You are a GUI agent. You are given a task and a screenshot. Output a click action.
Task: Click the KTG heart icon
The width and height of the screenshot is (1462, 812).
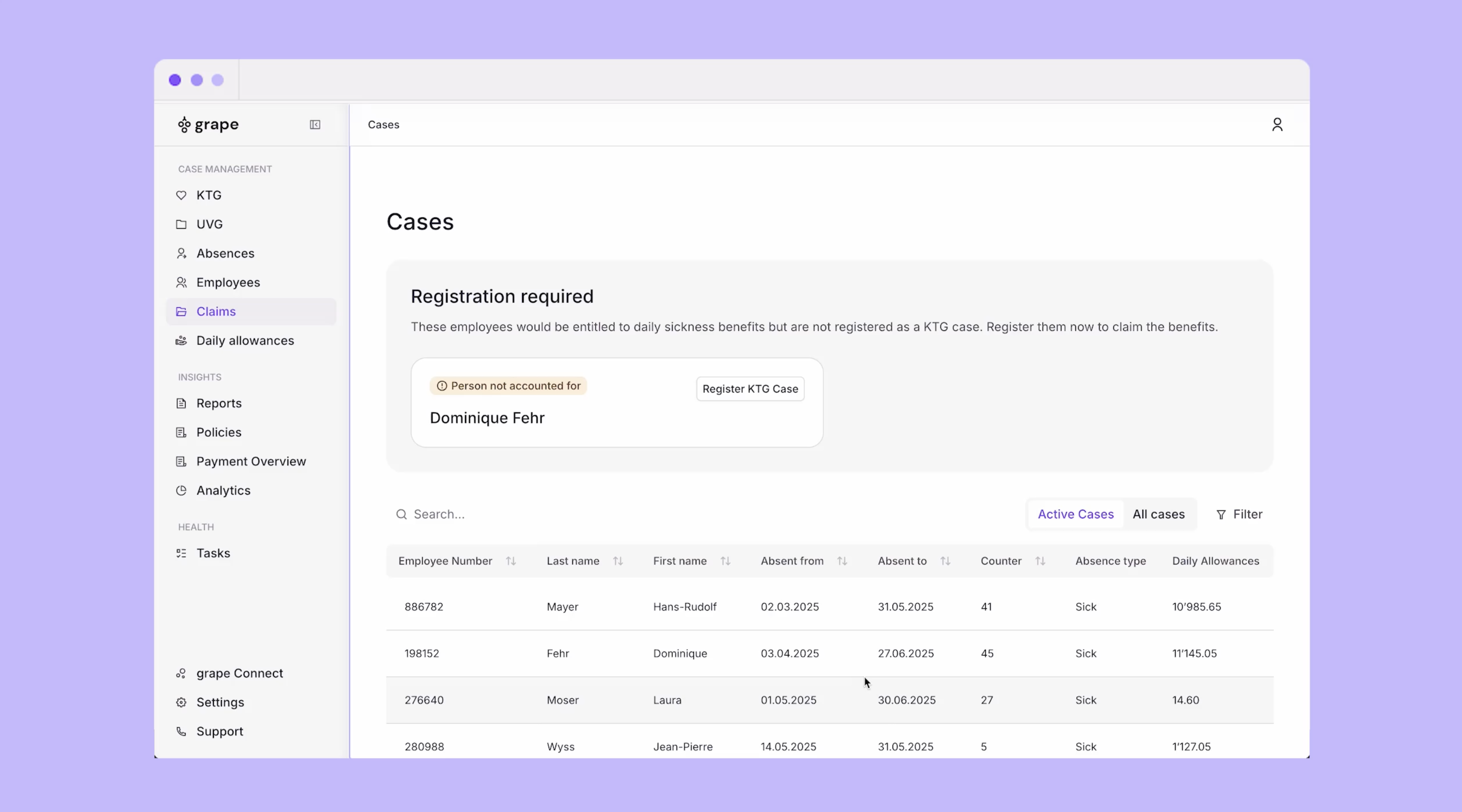tap(181, 195)
